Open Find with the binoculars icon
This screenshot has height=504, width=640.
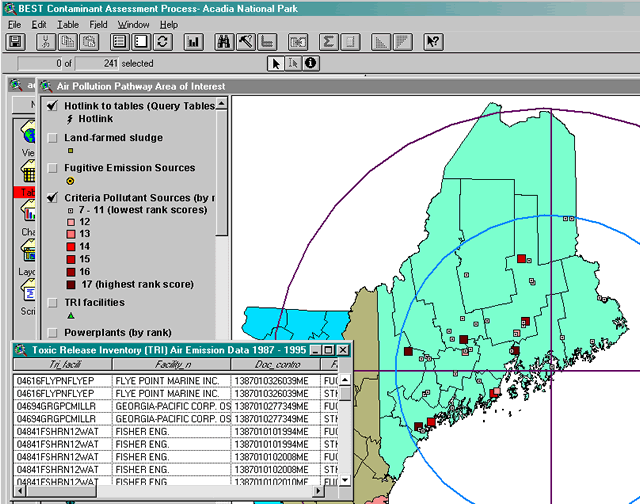224,42
